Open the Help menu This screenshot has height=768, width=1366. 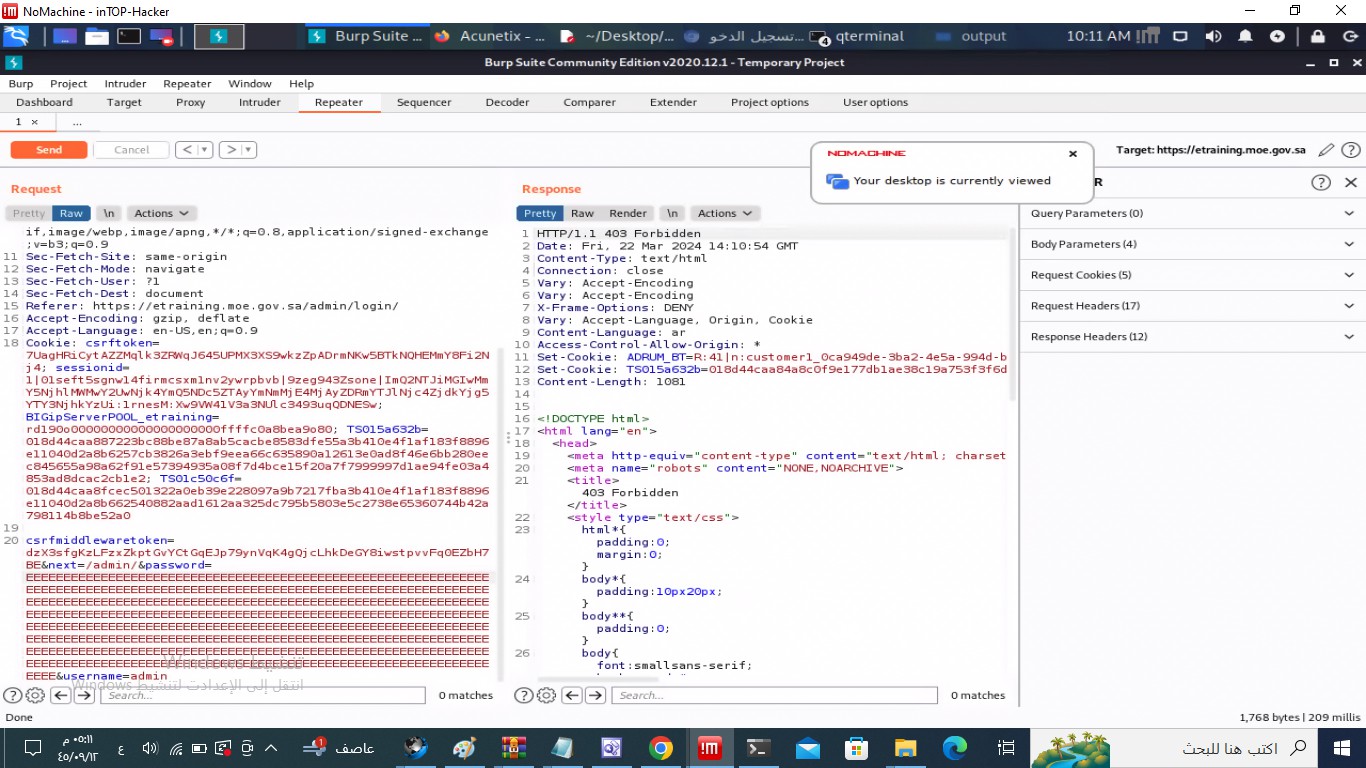pos(302,84)
